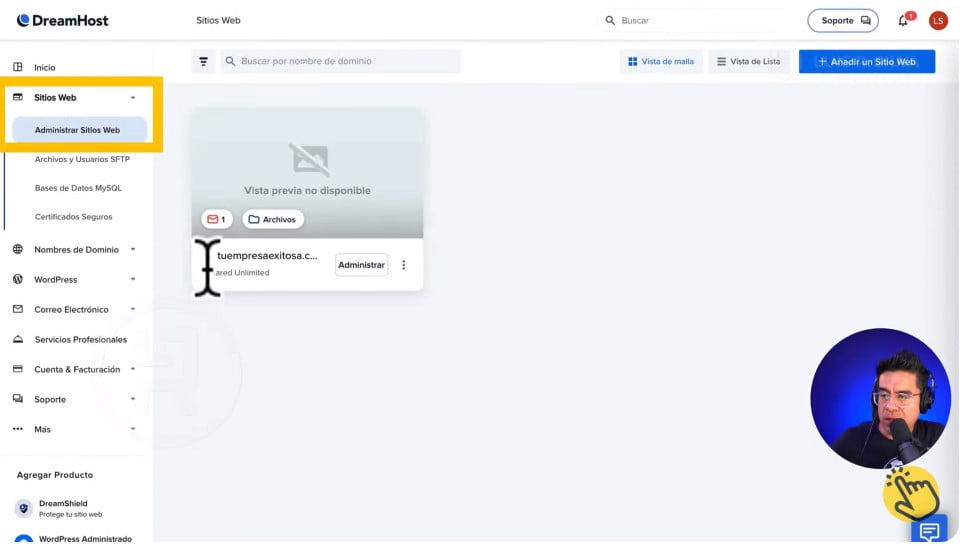Open Bases de Datos MySQL
This screenshot has width=960, height=546.
[x=78, y=188]
